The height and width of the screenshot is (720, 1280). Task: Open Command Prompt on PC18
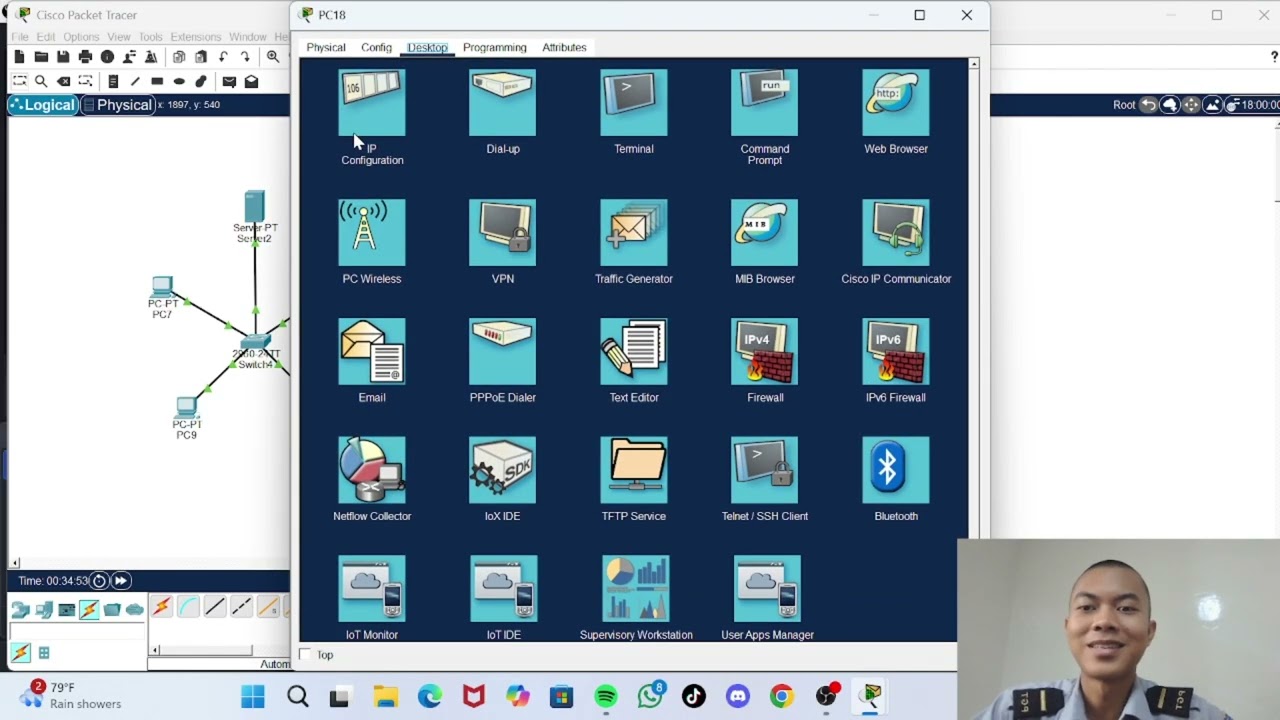(x=764, y=102)
